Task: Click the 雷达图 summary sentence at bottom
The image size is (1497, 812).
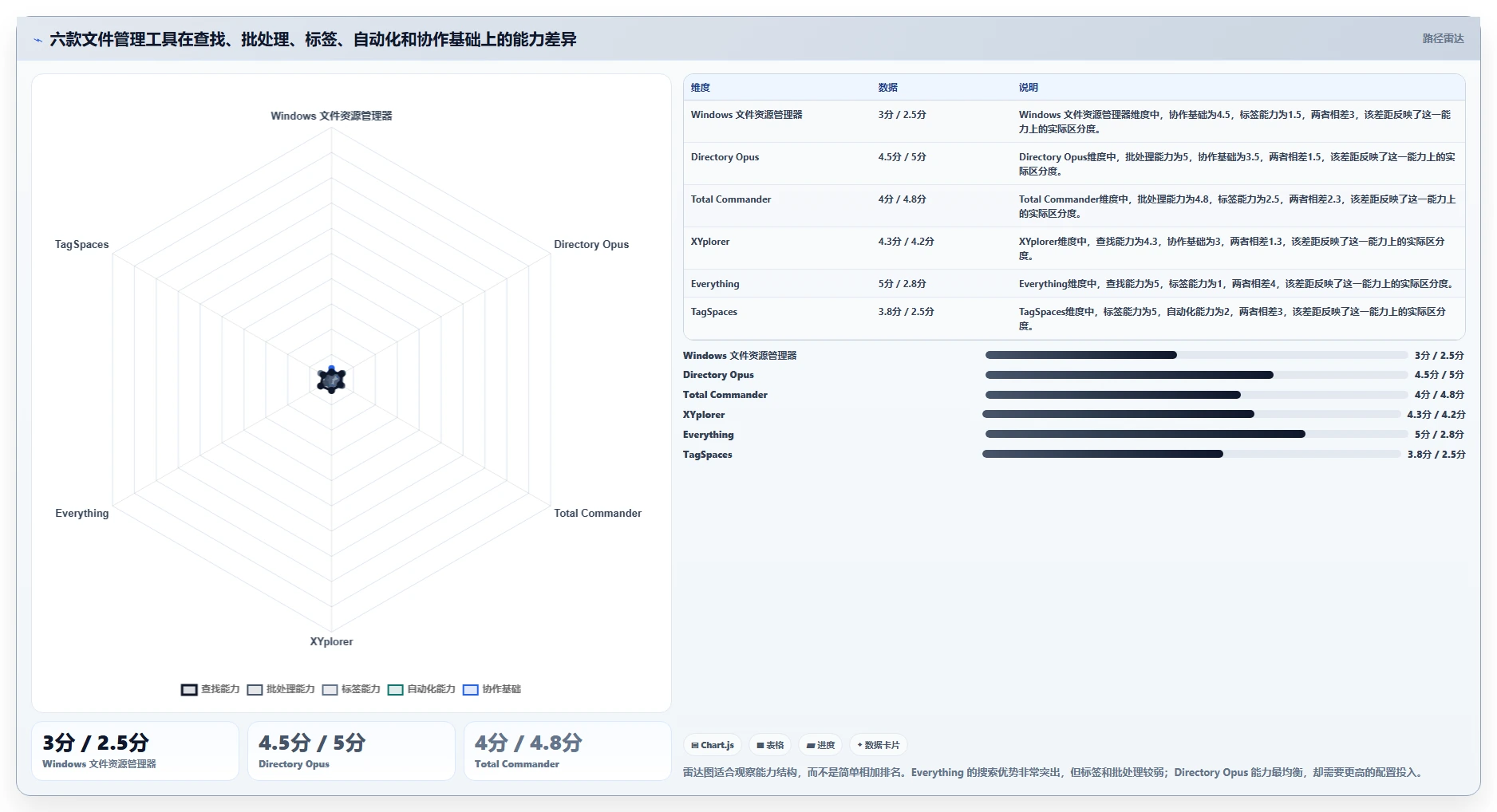Action: click(1054, 772)
